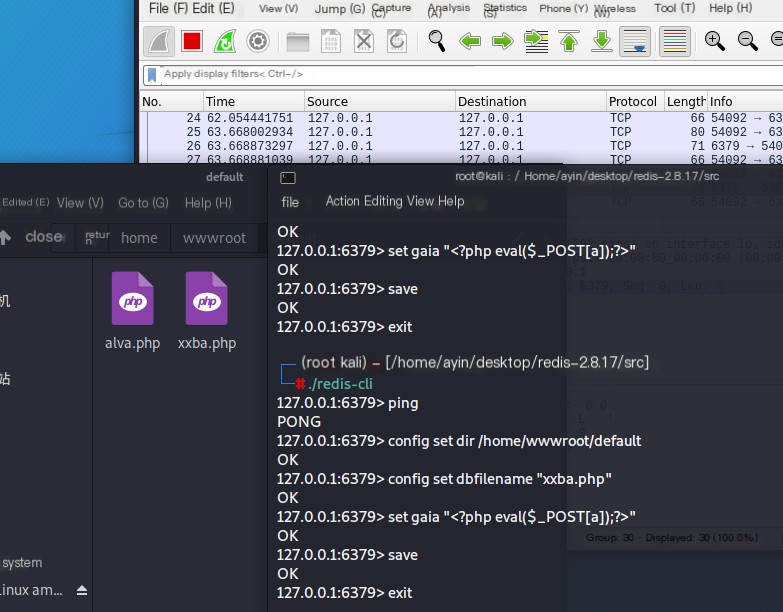This screenshot has width=783, height=612.
Task: Open alva.php file icon
Action: [x=132, y=299]
